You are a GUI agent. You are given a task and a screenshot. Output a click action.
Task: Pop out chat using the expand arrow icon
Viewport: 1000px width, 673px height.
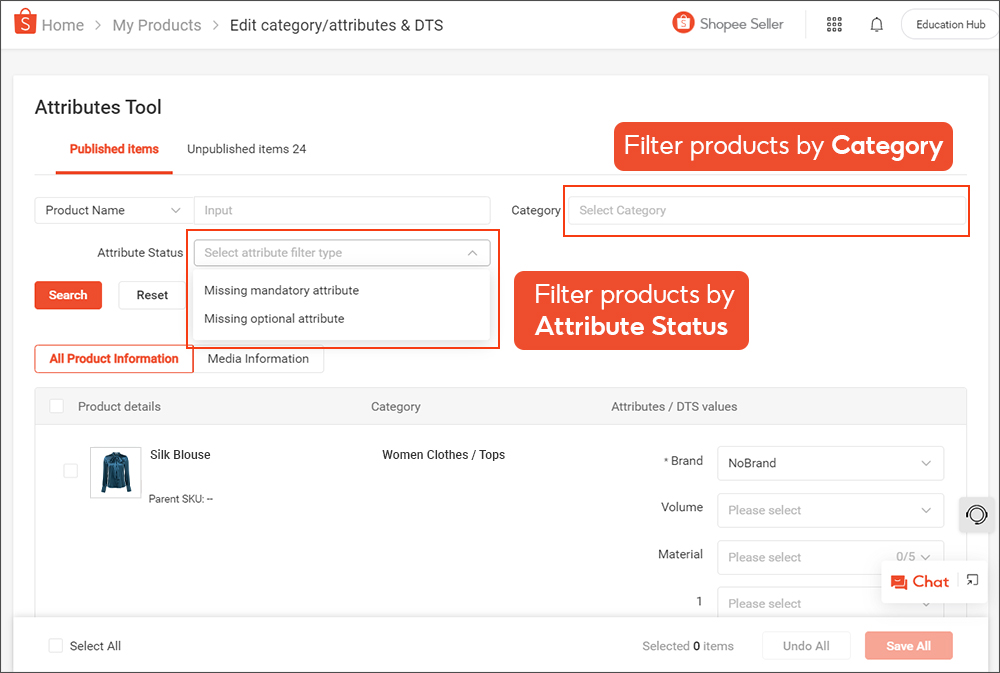(971, 580)
